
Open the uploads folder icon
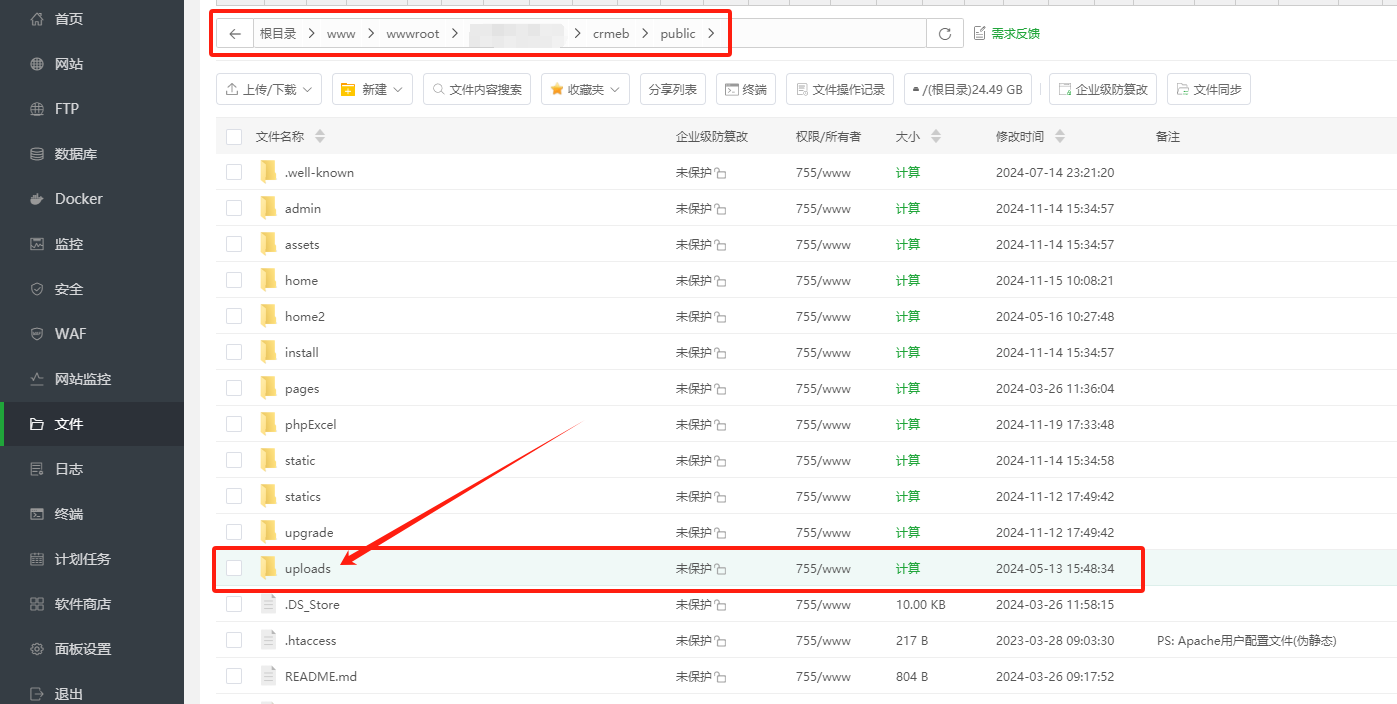pyautogui.click(x=268, y=568)
